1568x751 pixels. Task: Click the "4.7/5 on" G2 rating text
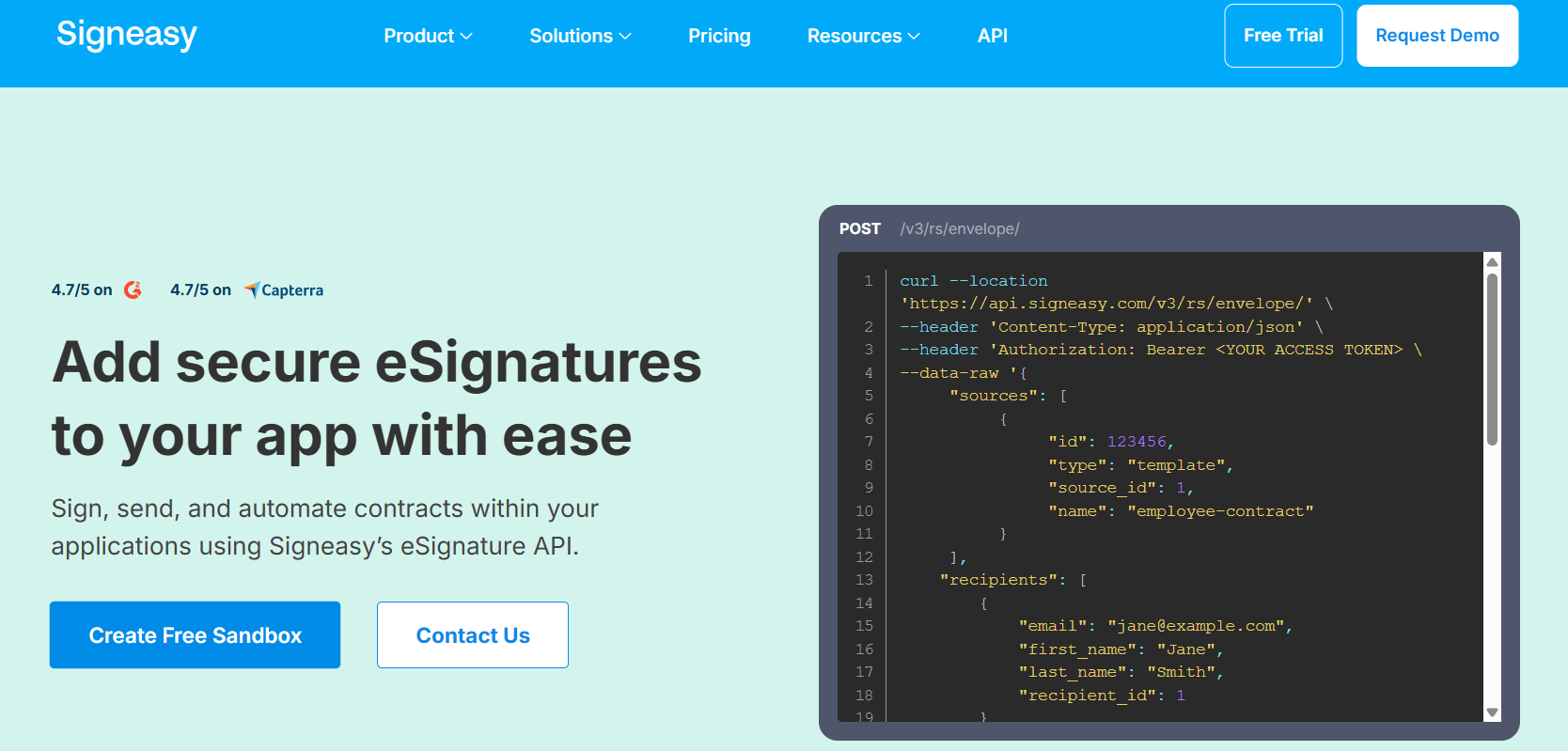[x=82, y=289]
